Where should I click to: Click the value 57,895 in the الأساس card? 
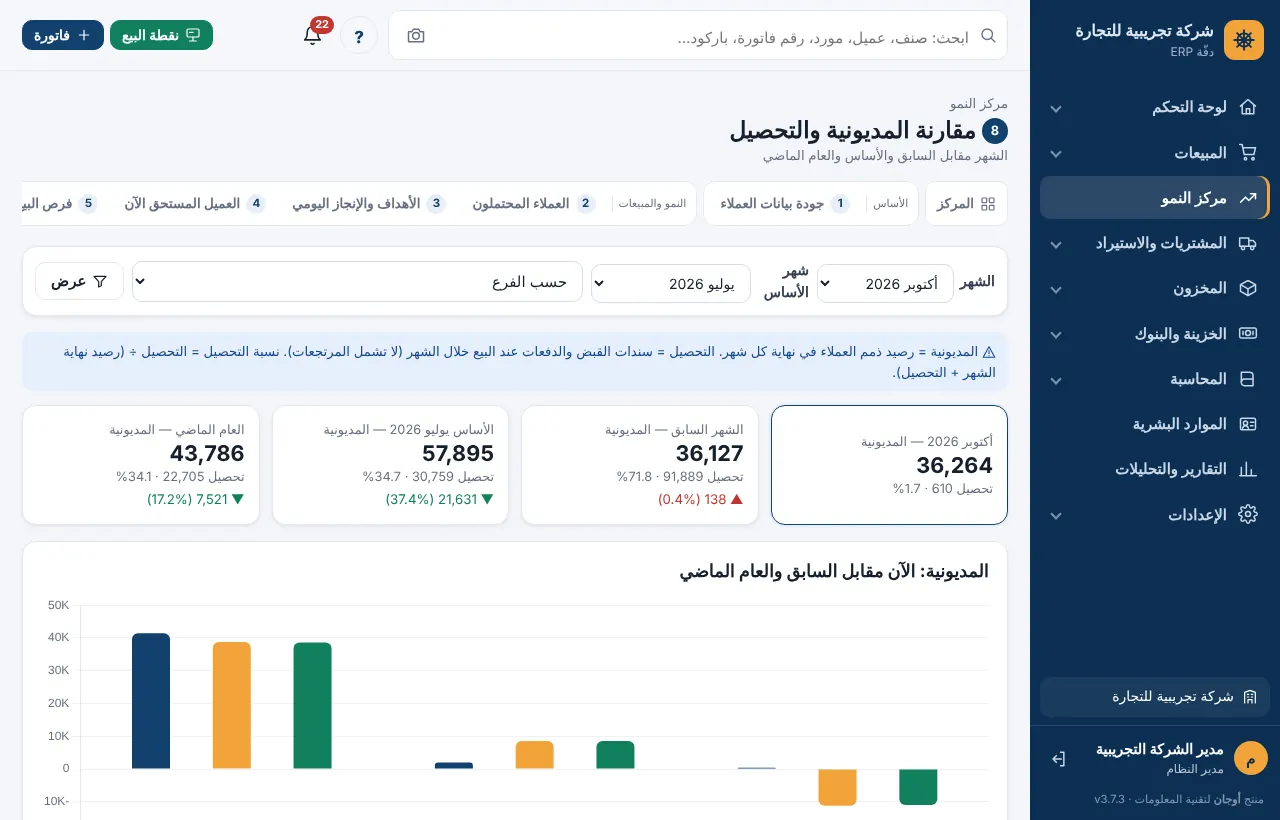[458, 454]
